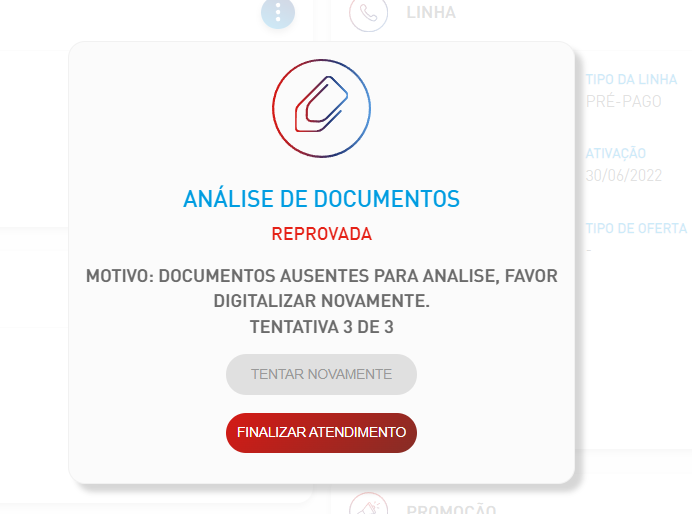
Task: Select the LINHA section heading
Action: click(x=431, y=12)
